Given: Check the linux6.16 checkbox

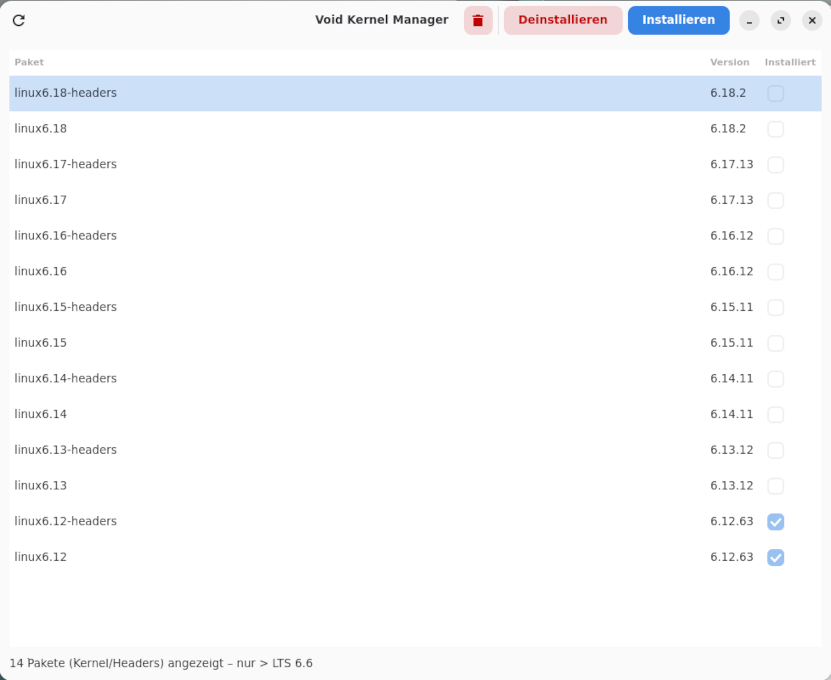Looking at the screenshot, I should [x=775, y=271].
